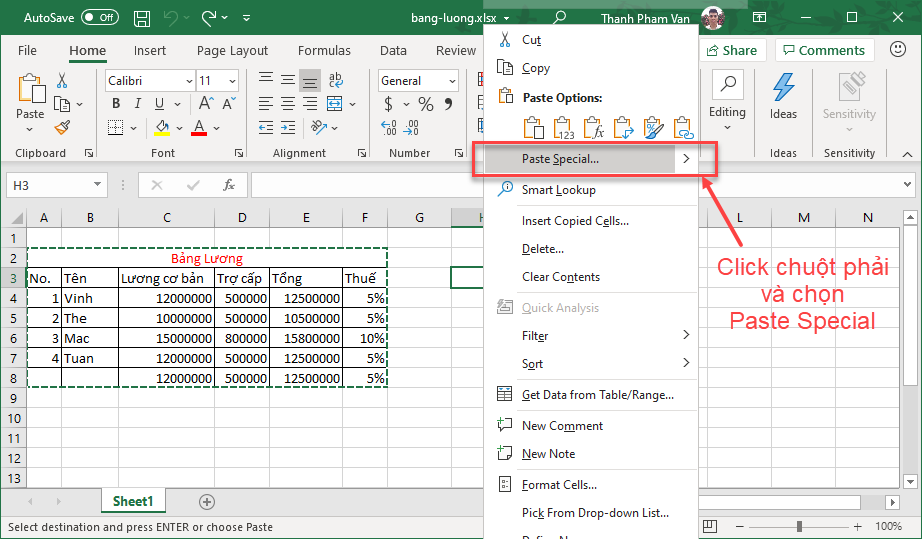This screenshot has width=922, height=539.
Task: Choose Clear Contents menu item
Action: coord(591,277)
